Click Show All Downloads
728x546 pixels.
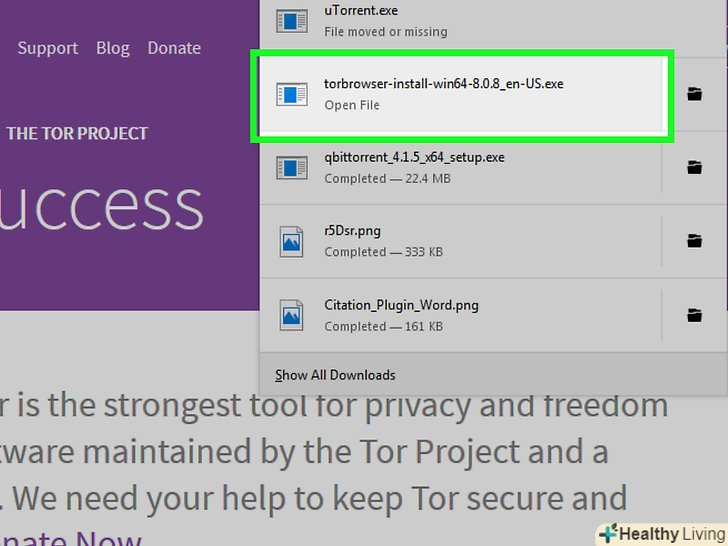(x=335, y=375)
